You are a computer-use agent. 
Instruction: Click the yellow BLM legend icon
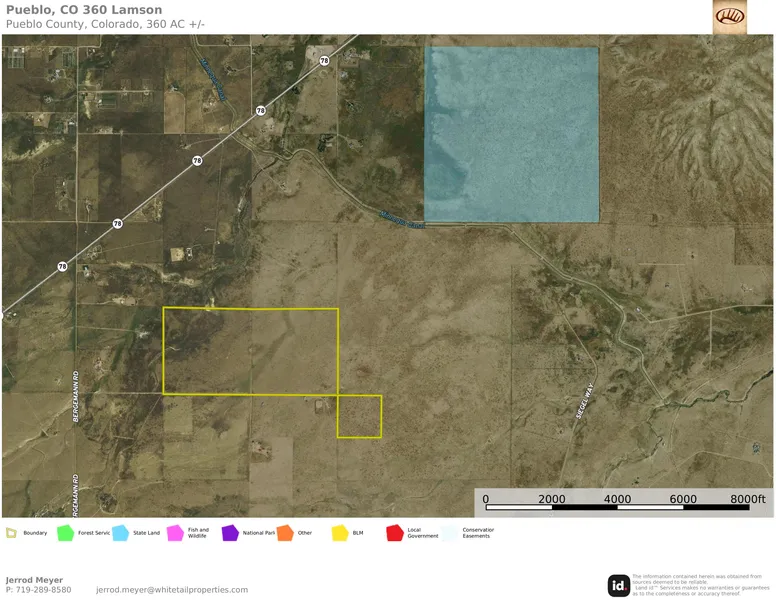340,533
